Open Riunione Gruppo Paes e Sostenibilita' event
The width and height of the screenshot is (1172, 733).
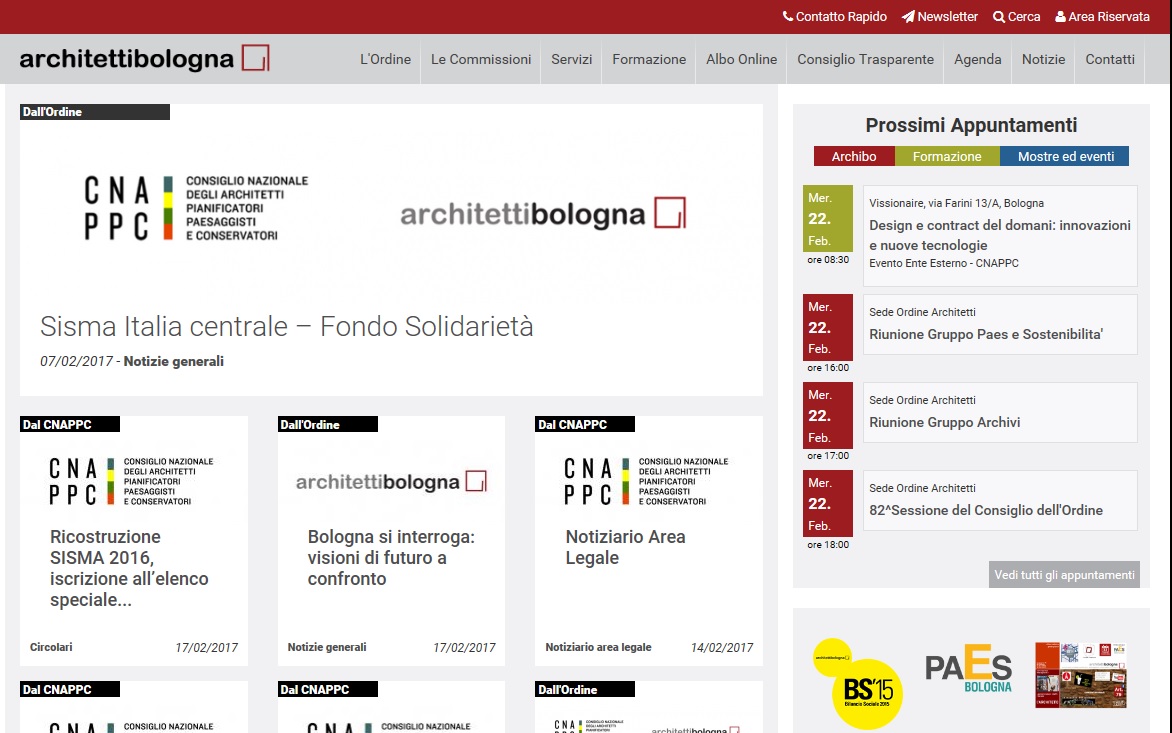coord(986,335)
